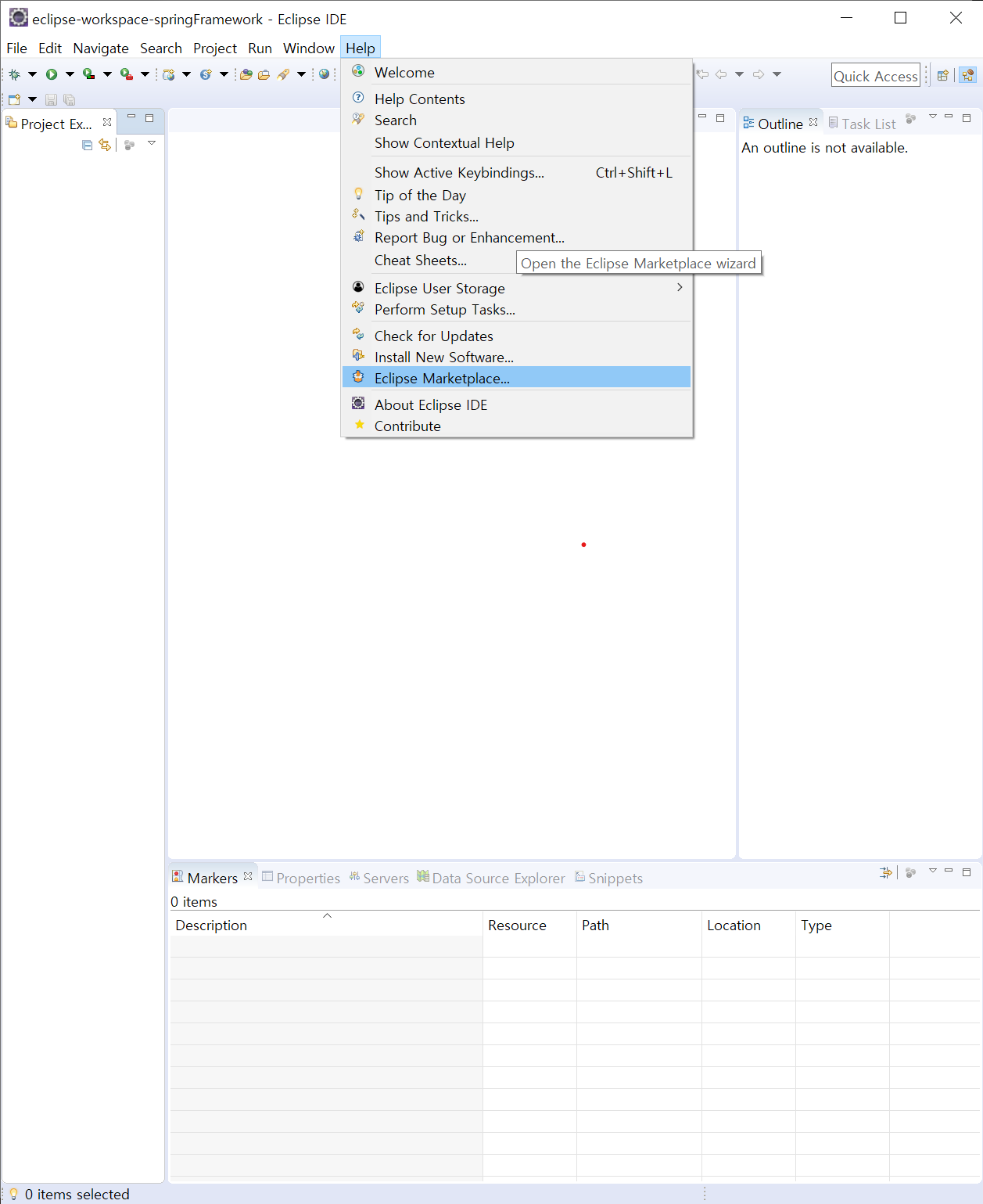Screen dimensions: 983x1204
Task: Open the Outline panel View Menu triangle
Action: [x=933, y=117]
